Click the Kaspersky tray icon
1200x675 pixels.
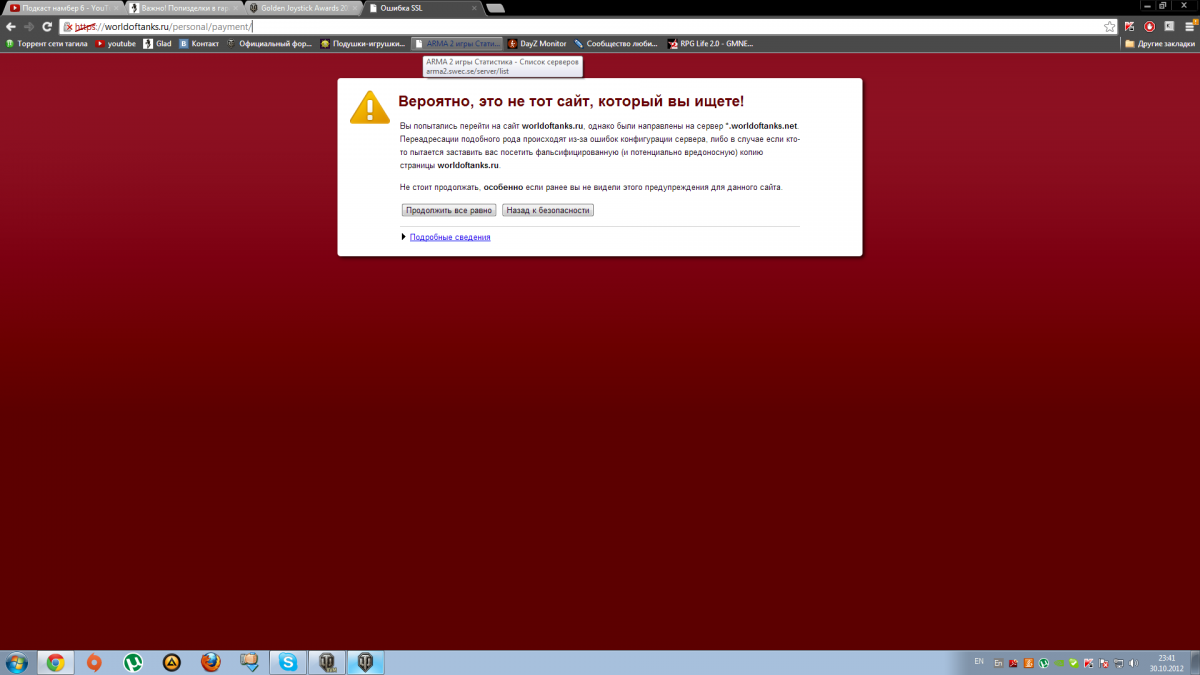[1088, 663]
